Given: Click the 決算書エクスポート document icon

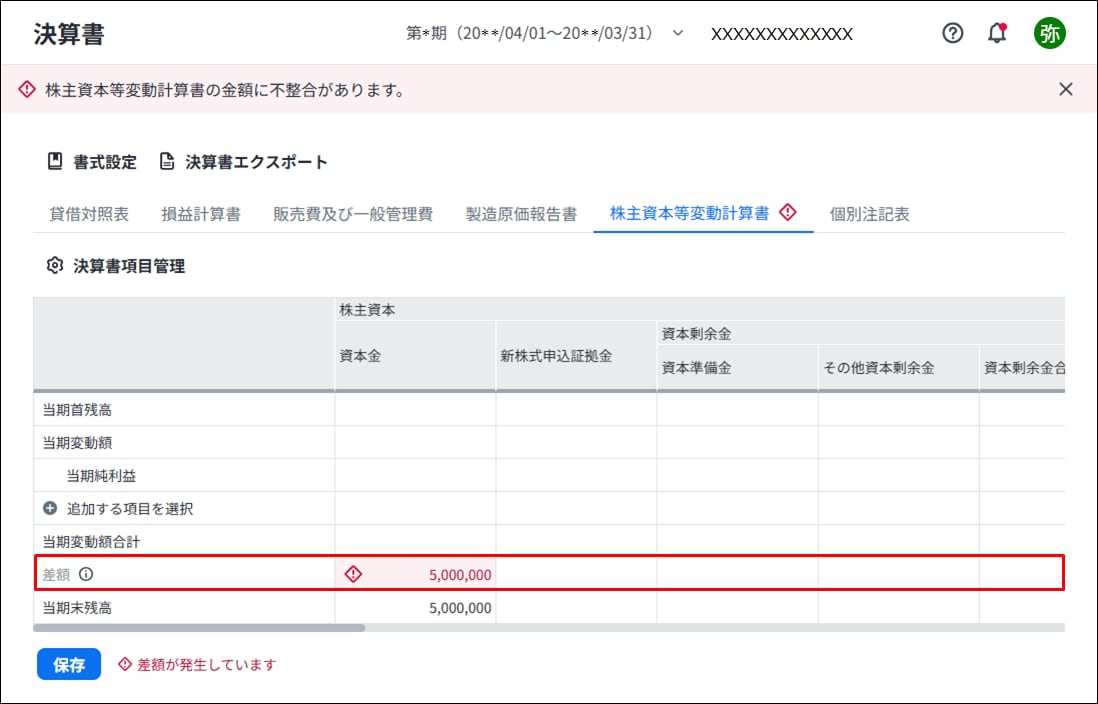Looking at the screenshot, I should (x=167, y=161).
